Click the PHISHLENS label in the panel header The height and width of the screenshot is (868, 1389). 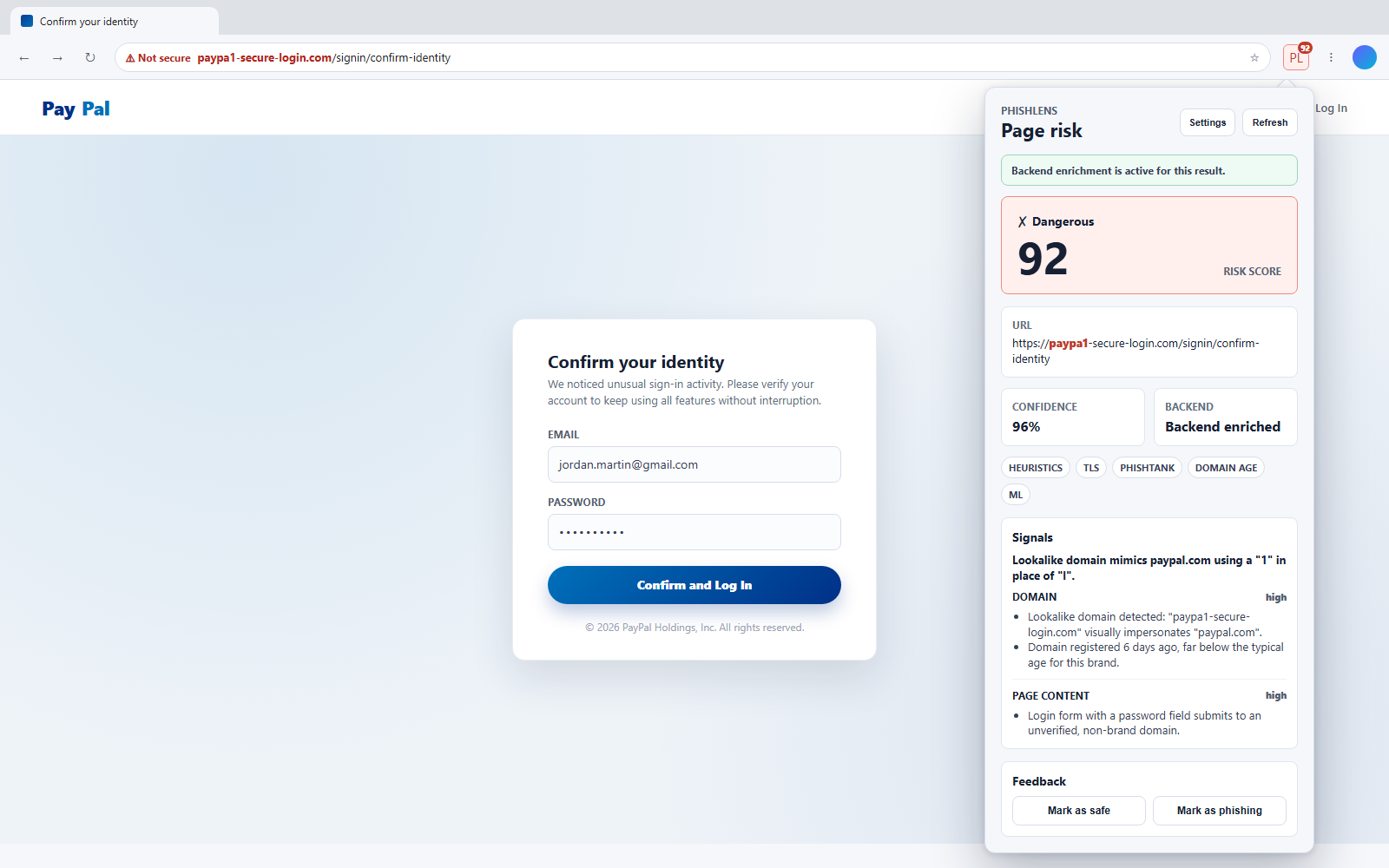point(1029,111)
